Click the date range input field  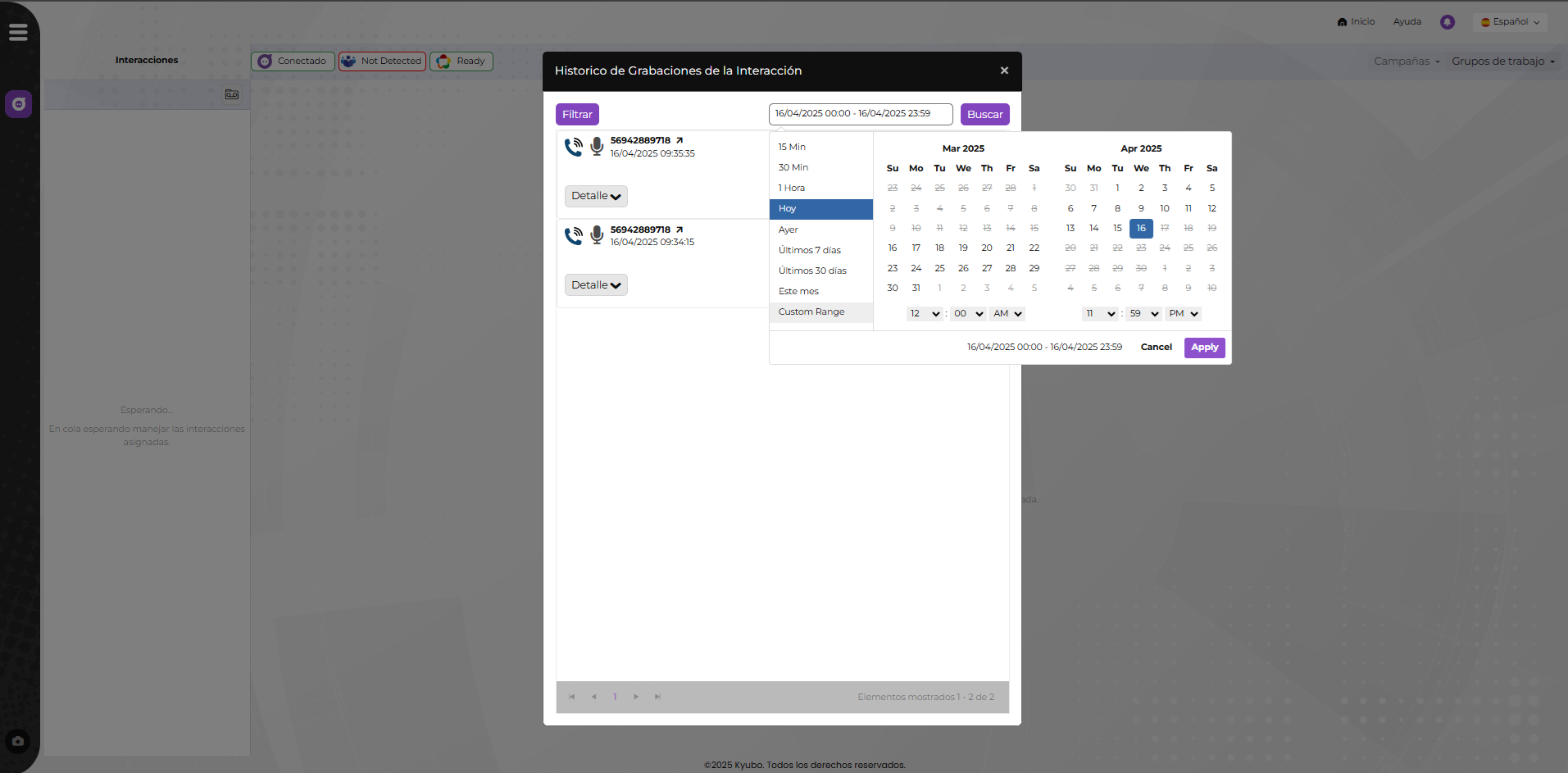860,114
